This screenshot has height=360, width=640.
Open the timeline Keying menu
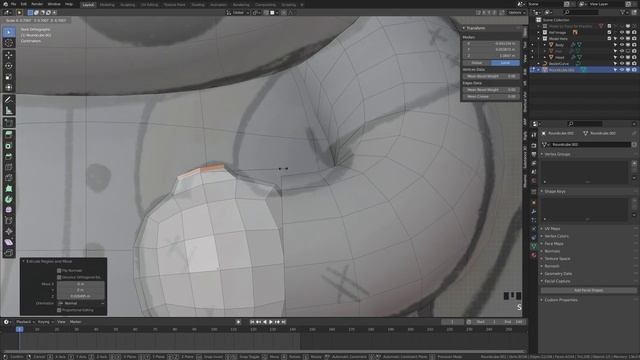(45, 322)
